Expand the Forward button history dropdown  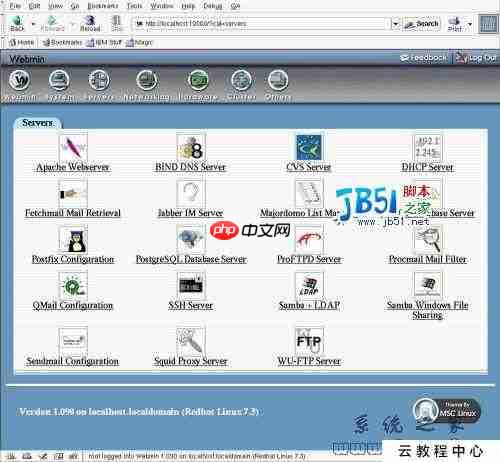pos(71,24)
